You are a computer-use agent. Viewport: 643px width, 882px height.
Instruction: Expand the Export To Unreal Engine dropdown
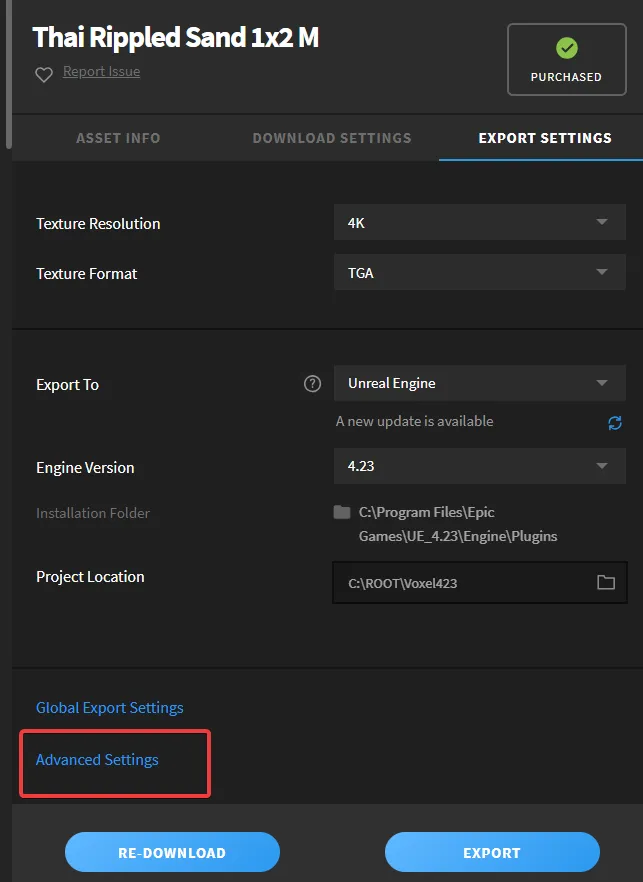(x=479, y=383)
